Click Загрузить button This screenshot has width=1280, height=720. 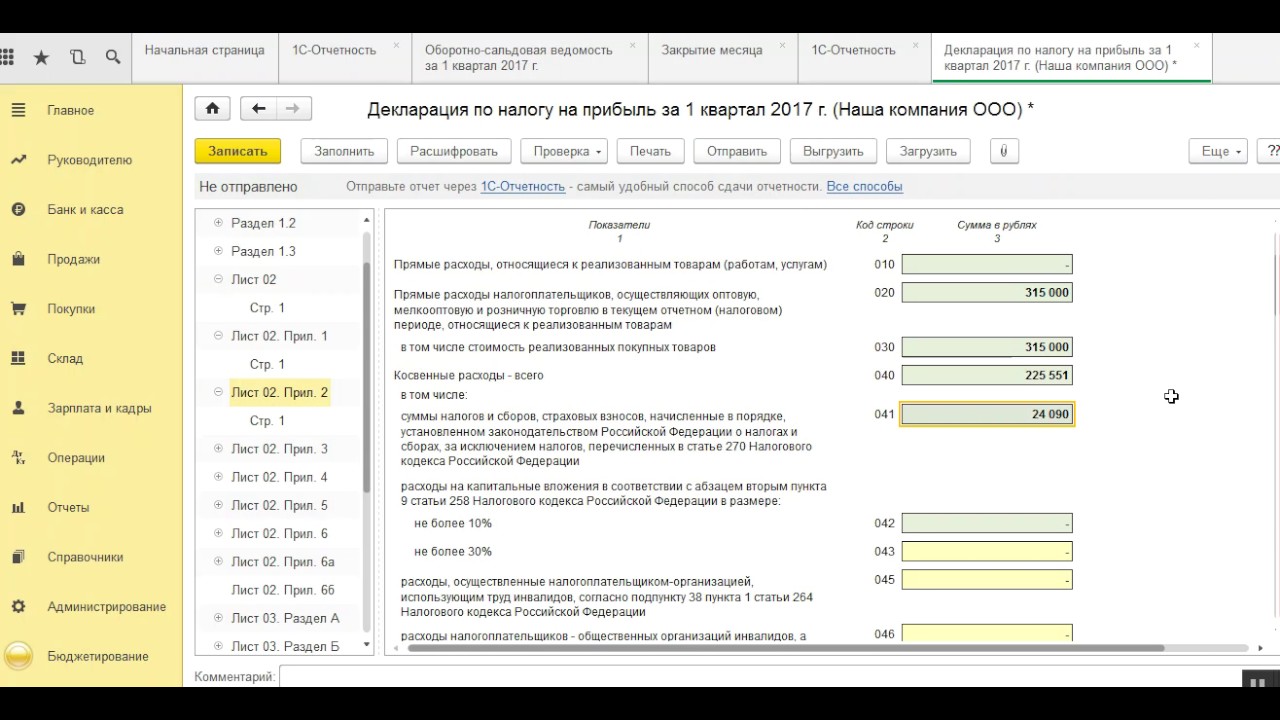pos(928,151)
